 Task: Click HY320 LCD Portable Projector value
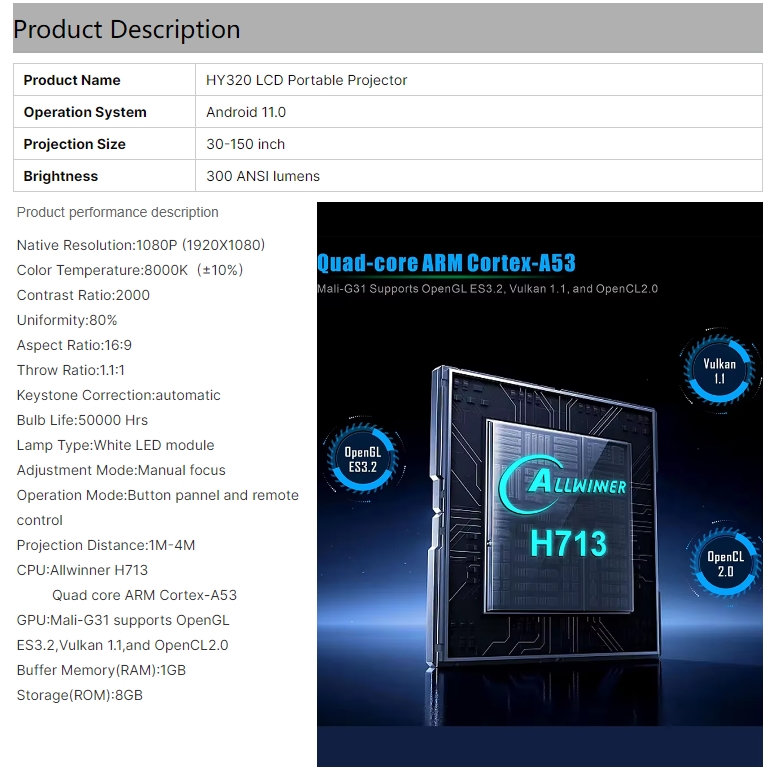coord(306,80)
